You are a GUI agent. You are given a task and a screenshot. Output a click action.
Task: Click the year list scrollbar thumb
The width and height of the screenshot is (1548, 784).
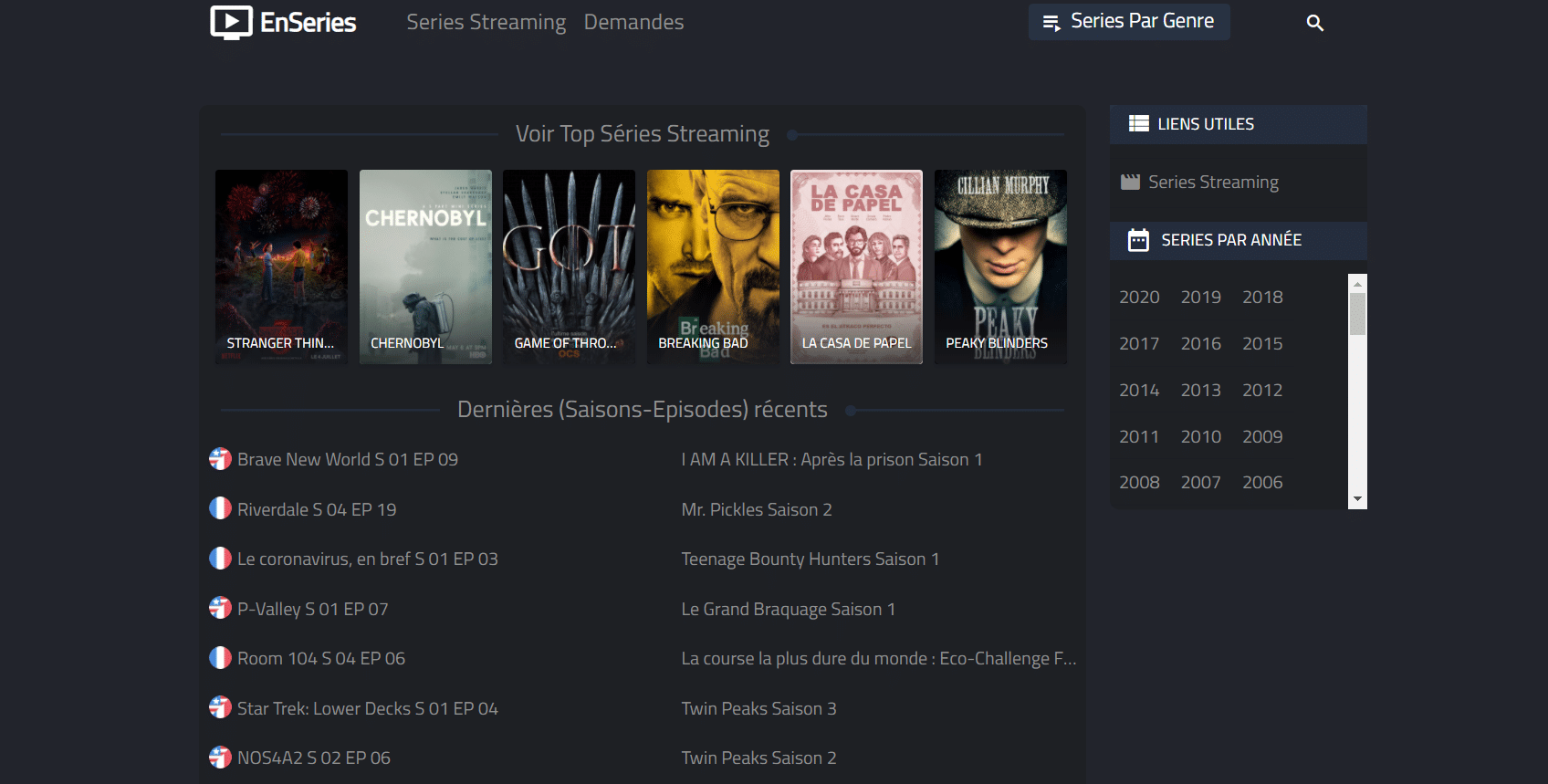[x=1357, y=314]
